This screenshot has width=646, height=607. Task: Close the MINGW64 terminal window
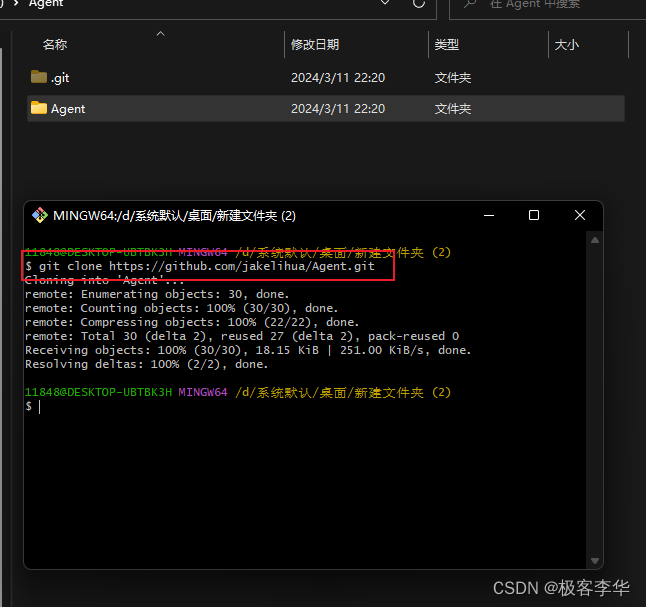[x=580, y=215]
